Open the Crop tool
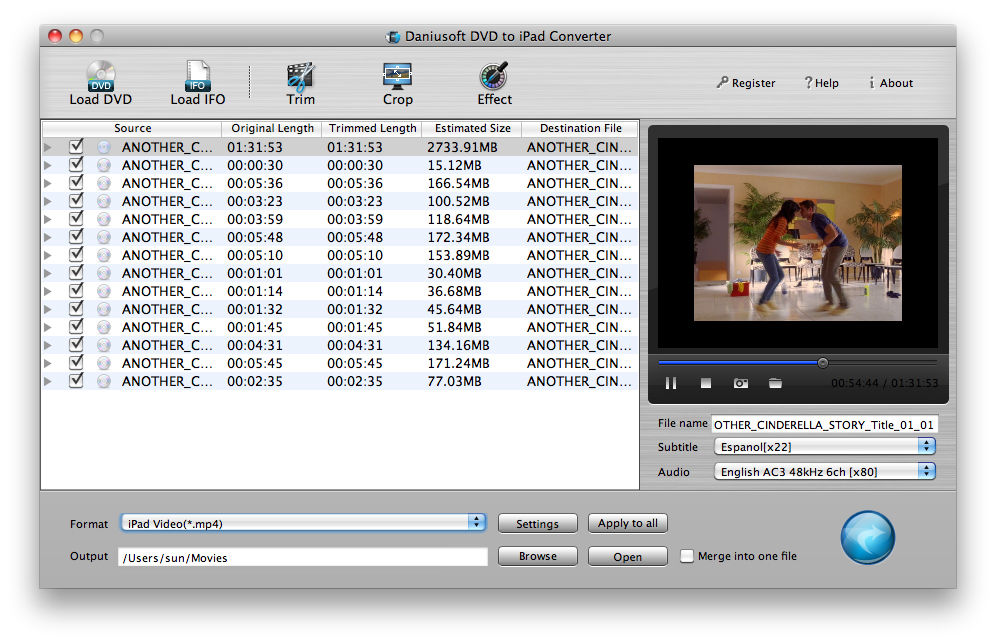This screenshot has width=996, height=643. pos(398,83)
